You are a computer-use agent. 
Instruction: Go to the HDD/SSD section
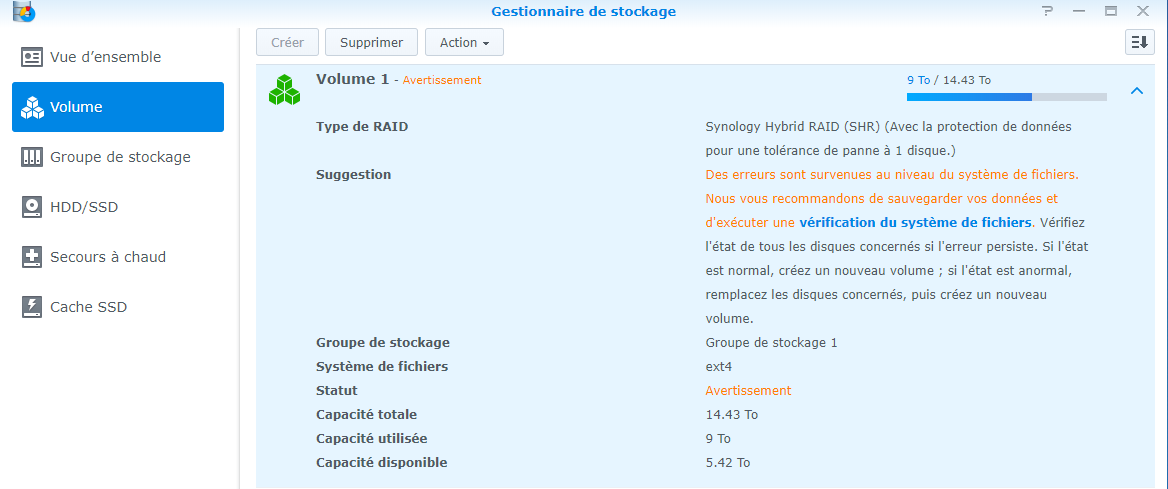84,207
